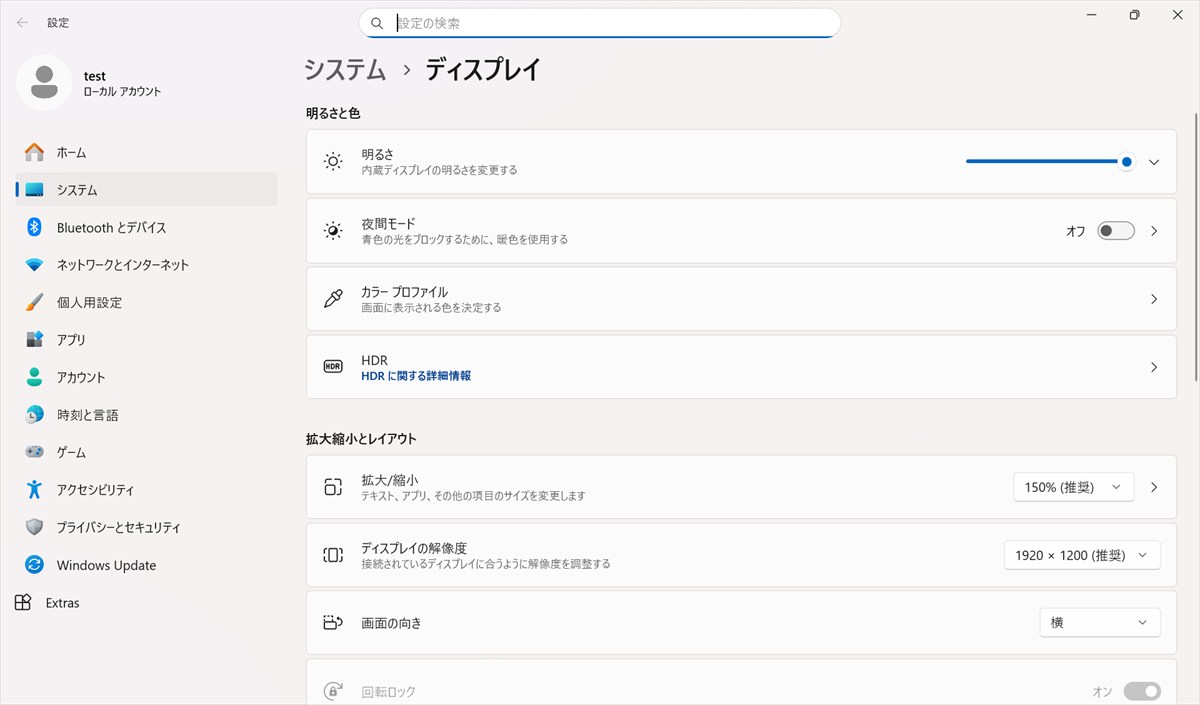1200x705 pixels.
Task: Select ゲーム in the sidebar
Action: click(x=71, y=452)
